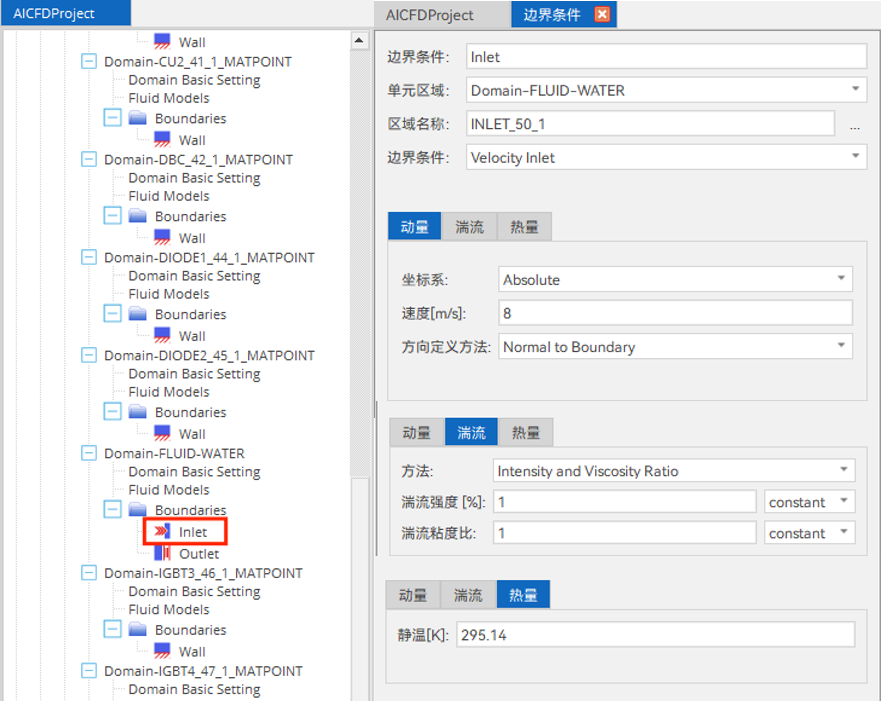Click the 速度[m/s] input field

tap(675, 313)
